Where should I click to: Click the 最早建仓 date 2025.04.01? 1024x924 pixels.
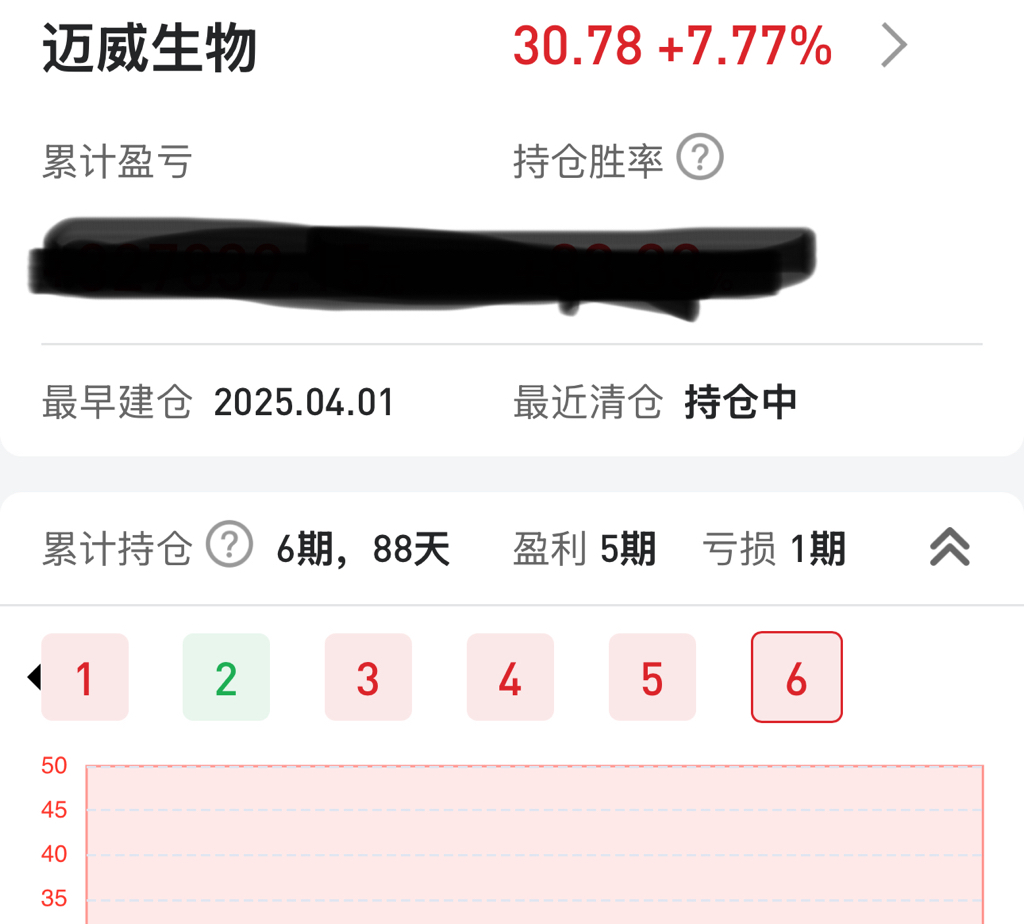[x=304, y=402]
